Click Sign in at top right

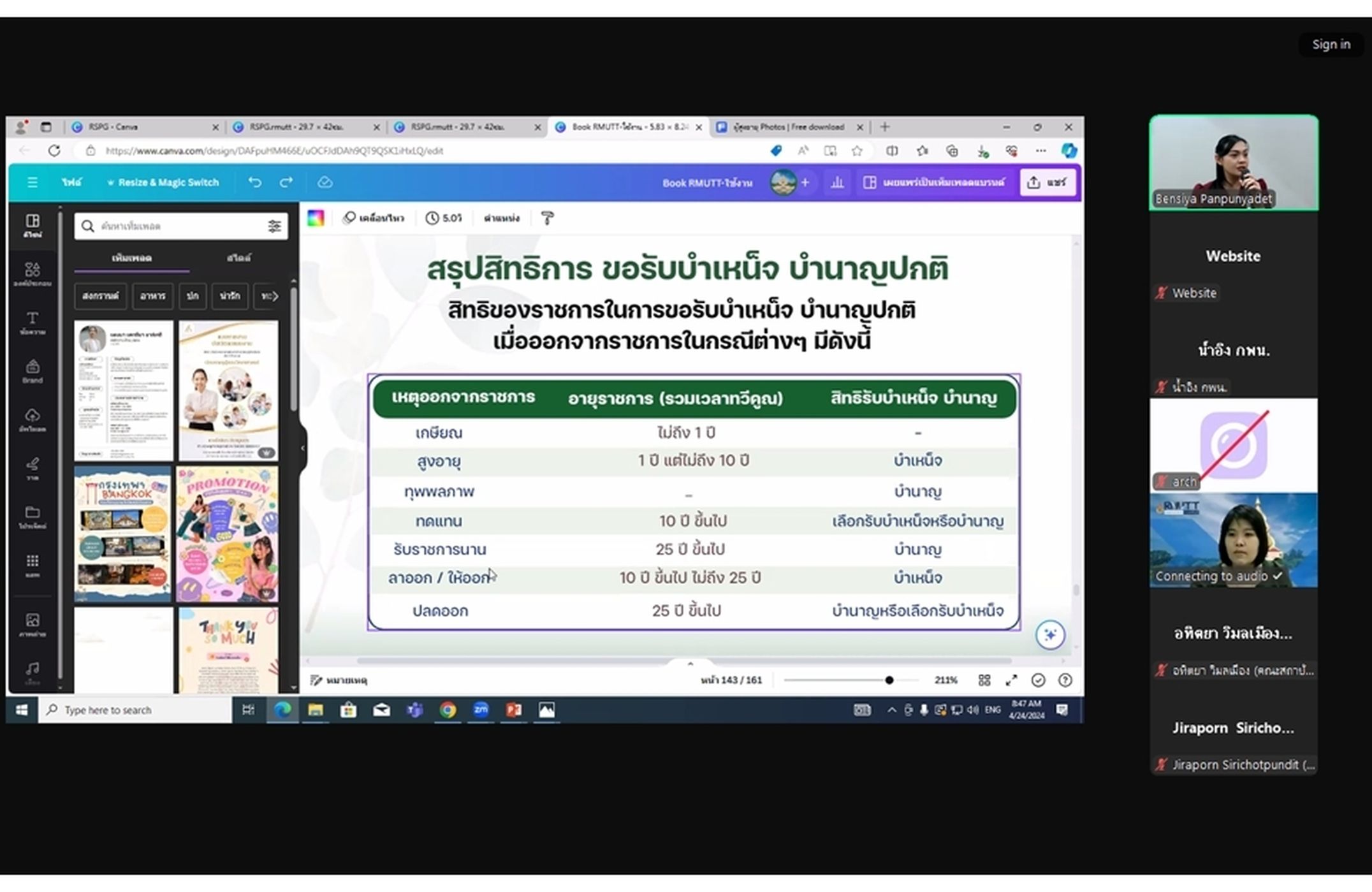tap(1331, 44)
